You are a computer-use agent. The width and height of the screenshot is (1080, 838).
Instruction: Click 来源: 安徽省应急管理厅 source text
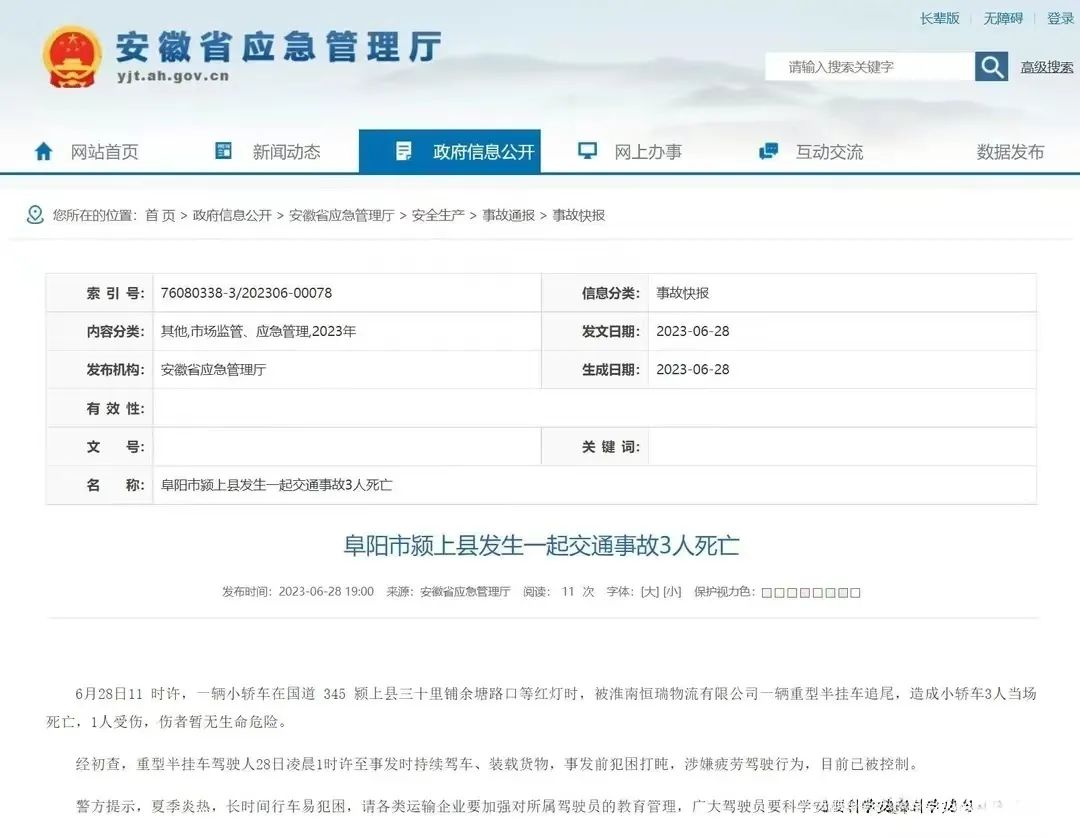pos(448,591)
